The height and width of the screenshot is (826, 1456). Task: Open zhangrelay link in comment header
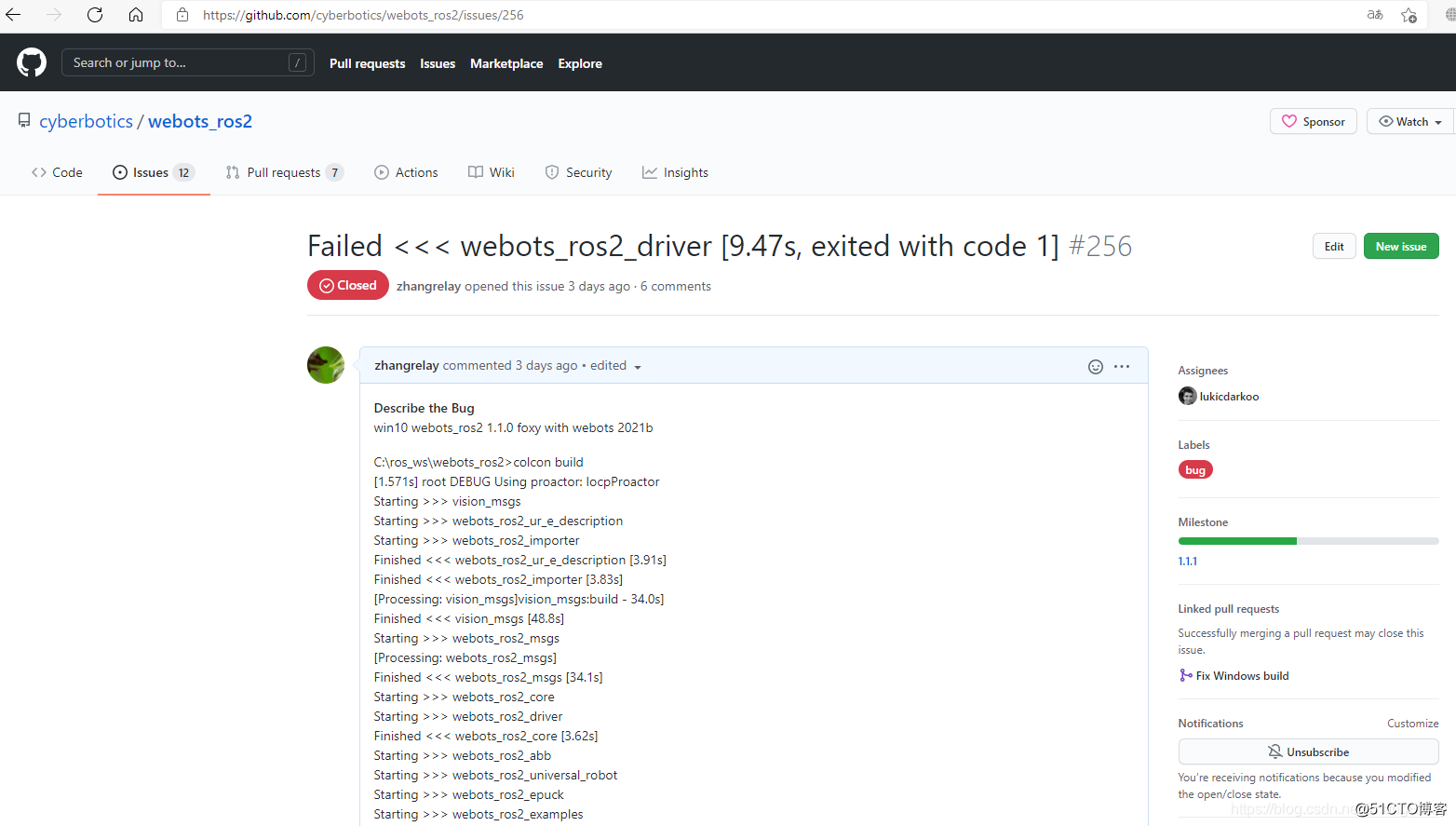pos(407,365)
